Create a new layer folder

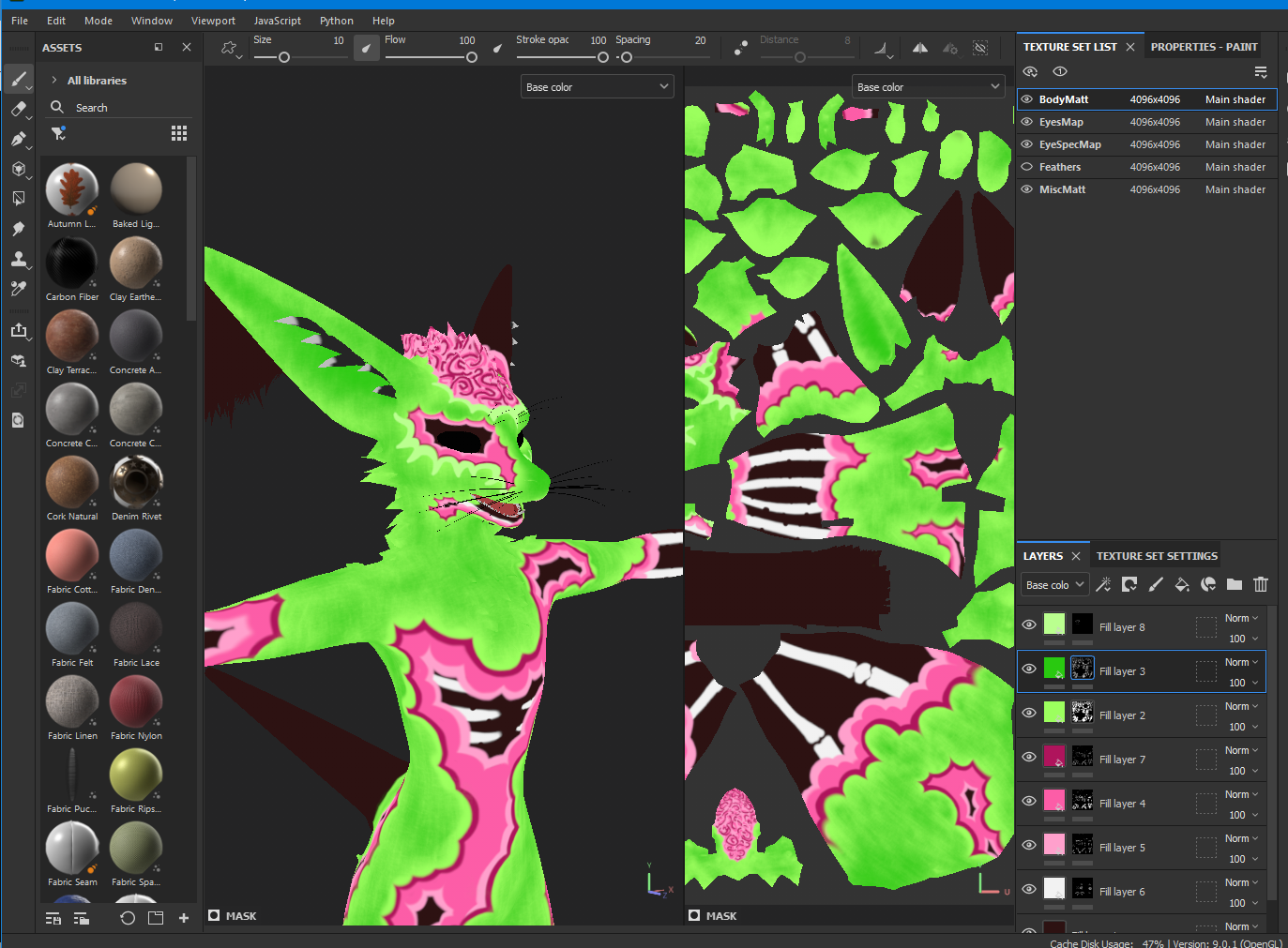click(1235, 584)
